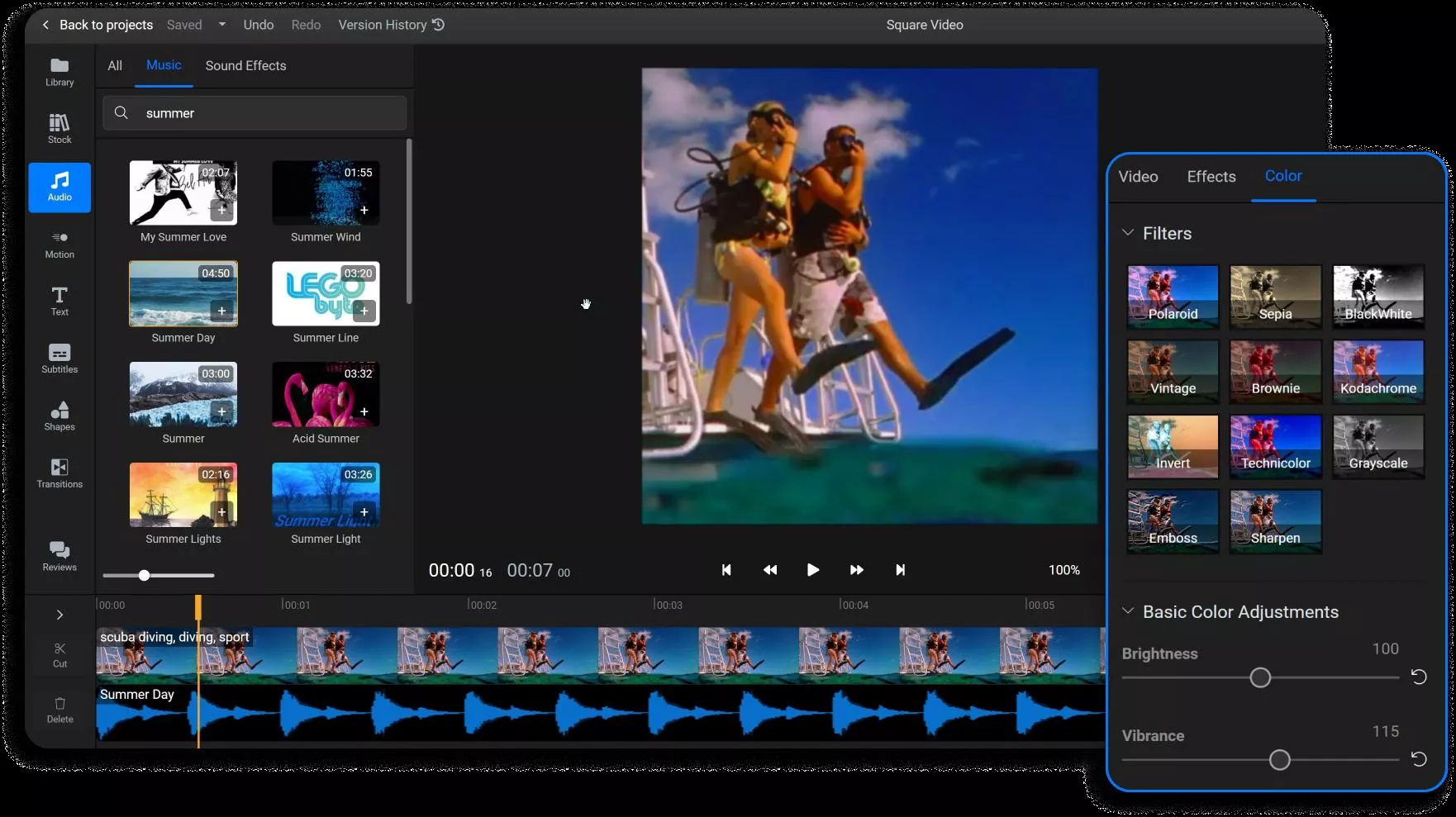Open the Shapes panel

59,416
